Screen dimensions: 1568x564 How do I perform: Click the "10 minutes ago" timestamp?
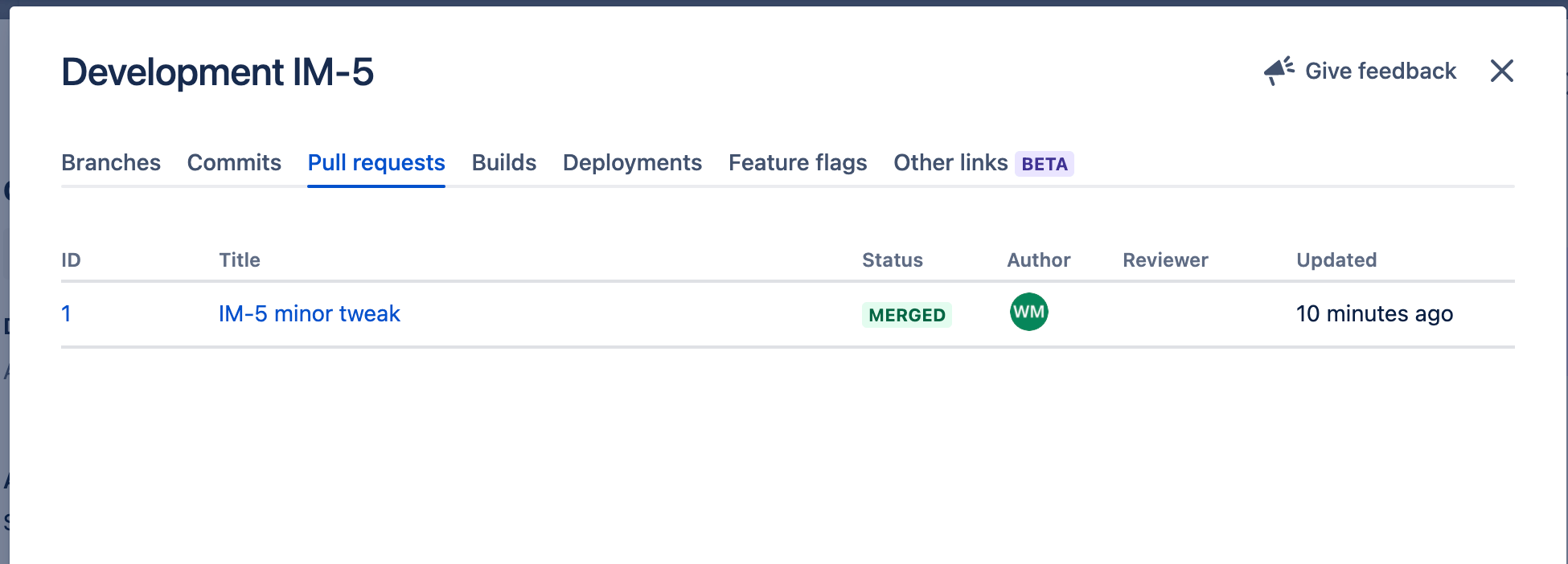(1374, 313)
